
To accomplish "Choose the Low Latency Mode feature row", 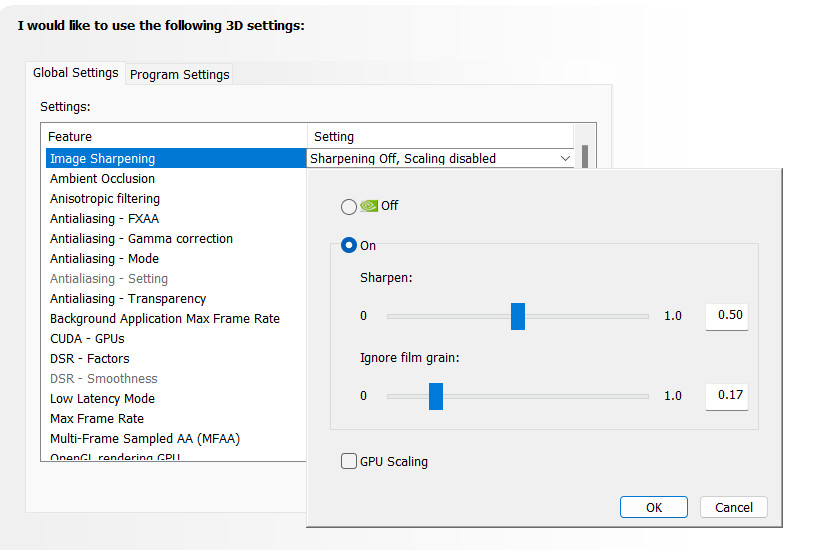I will [x=102, y=399].
